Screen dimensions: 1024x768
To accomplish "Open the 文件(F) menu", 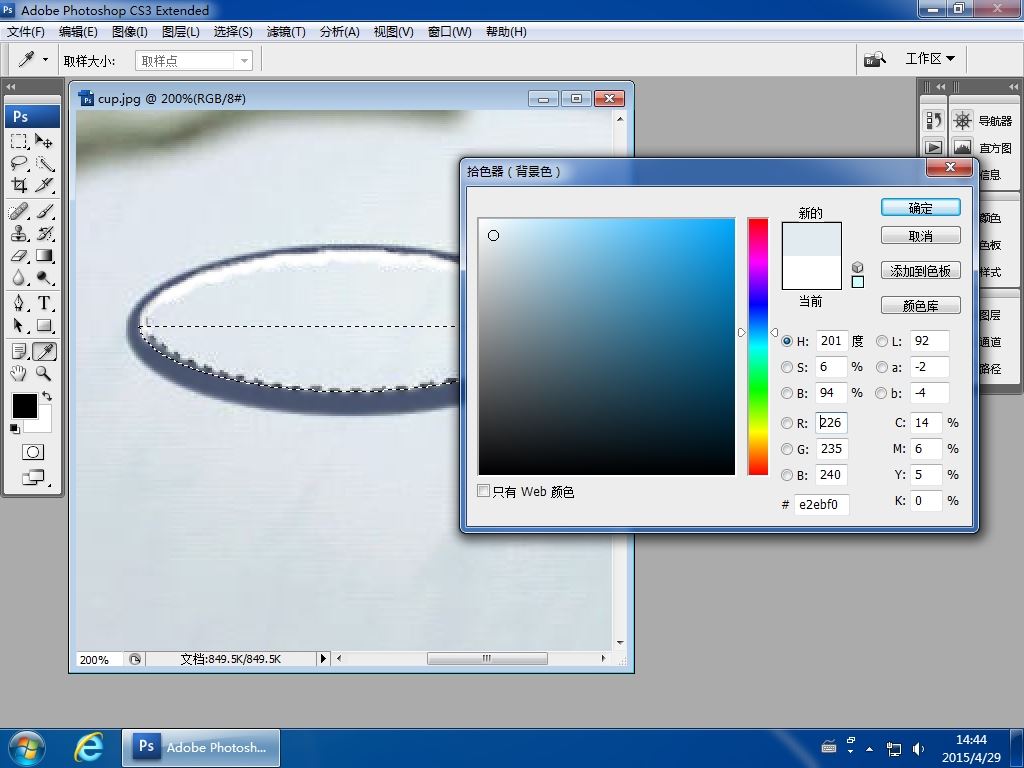I will point(25,32).
